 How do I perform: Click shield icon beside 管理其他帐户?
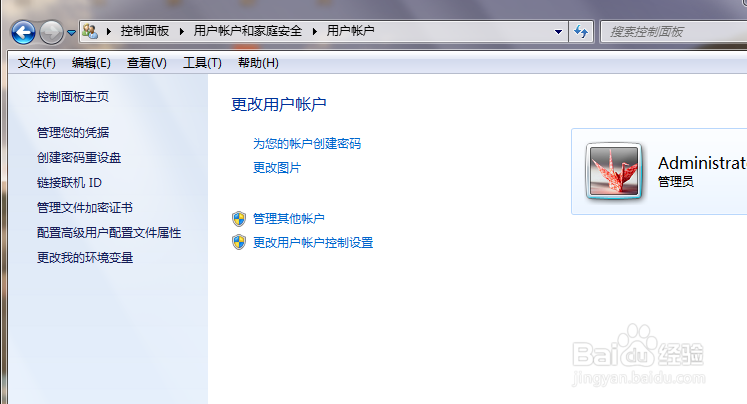[x=239, y=219]
